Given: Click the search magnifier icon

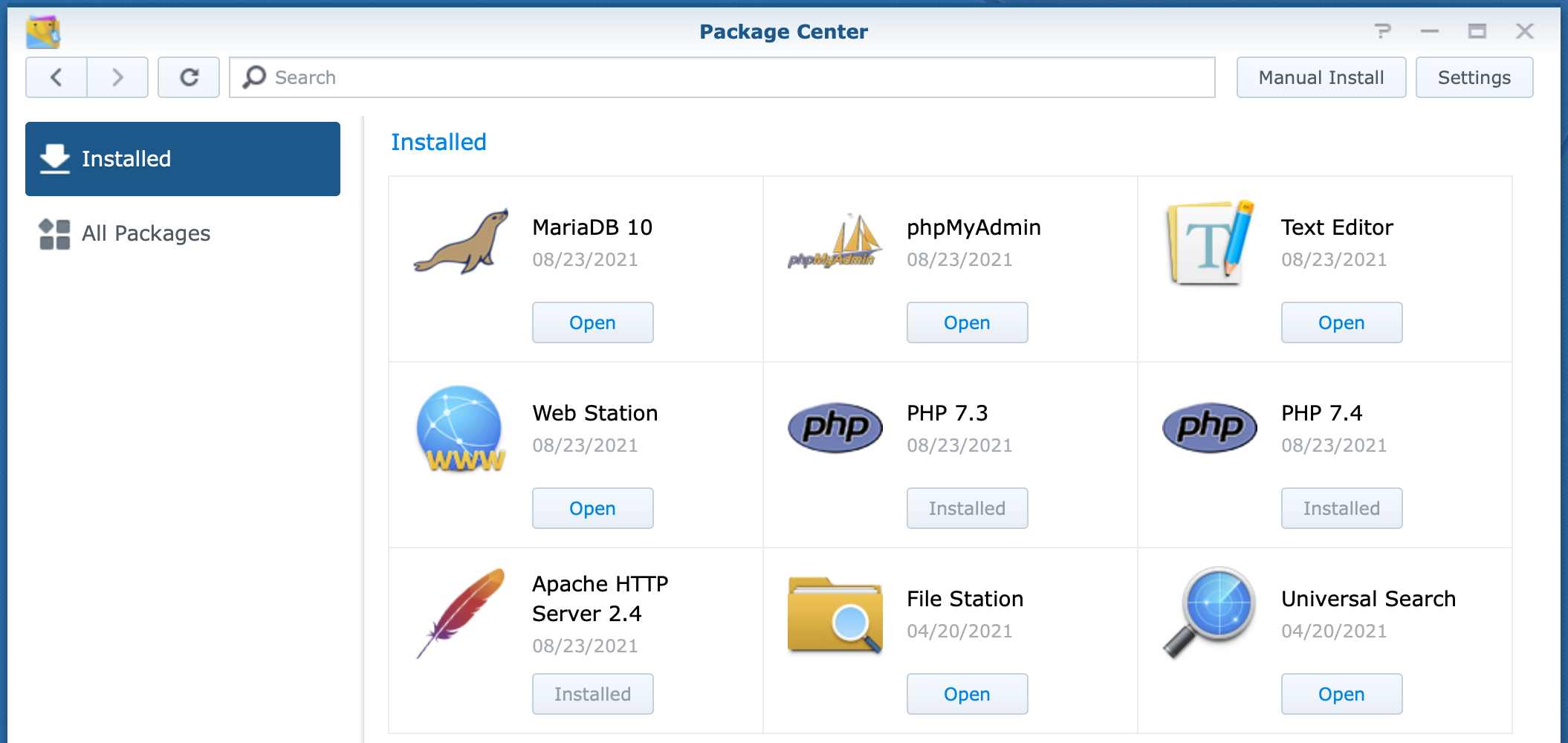Looking at the screenshot, I should pos(254,77).
